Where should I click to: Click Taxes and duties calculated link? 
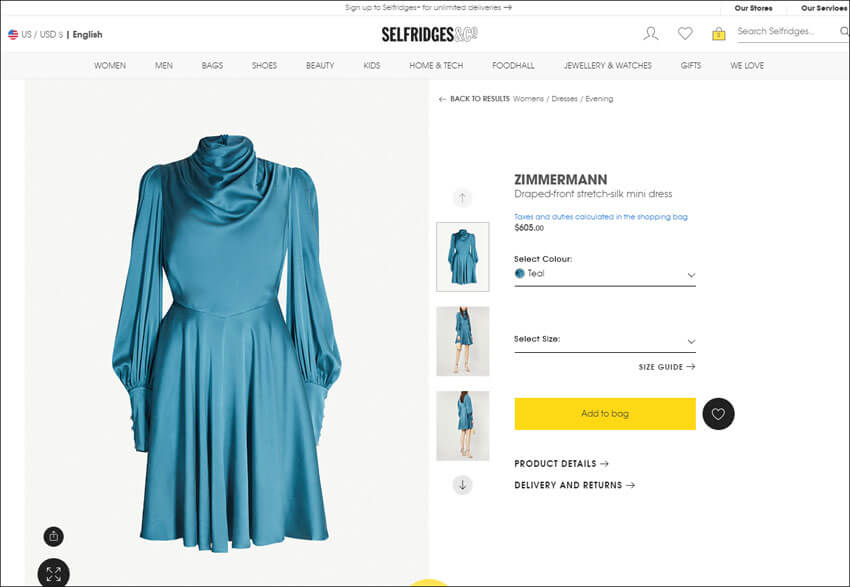click(x=601, y=217)
